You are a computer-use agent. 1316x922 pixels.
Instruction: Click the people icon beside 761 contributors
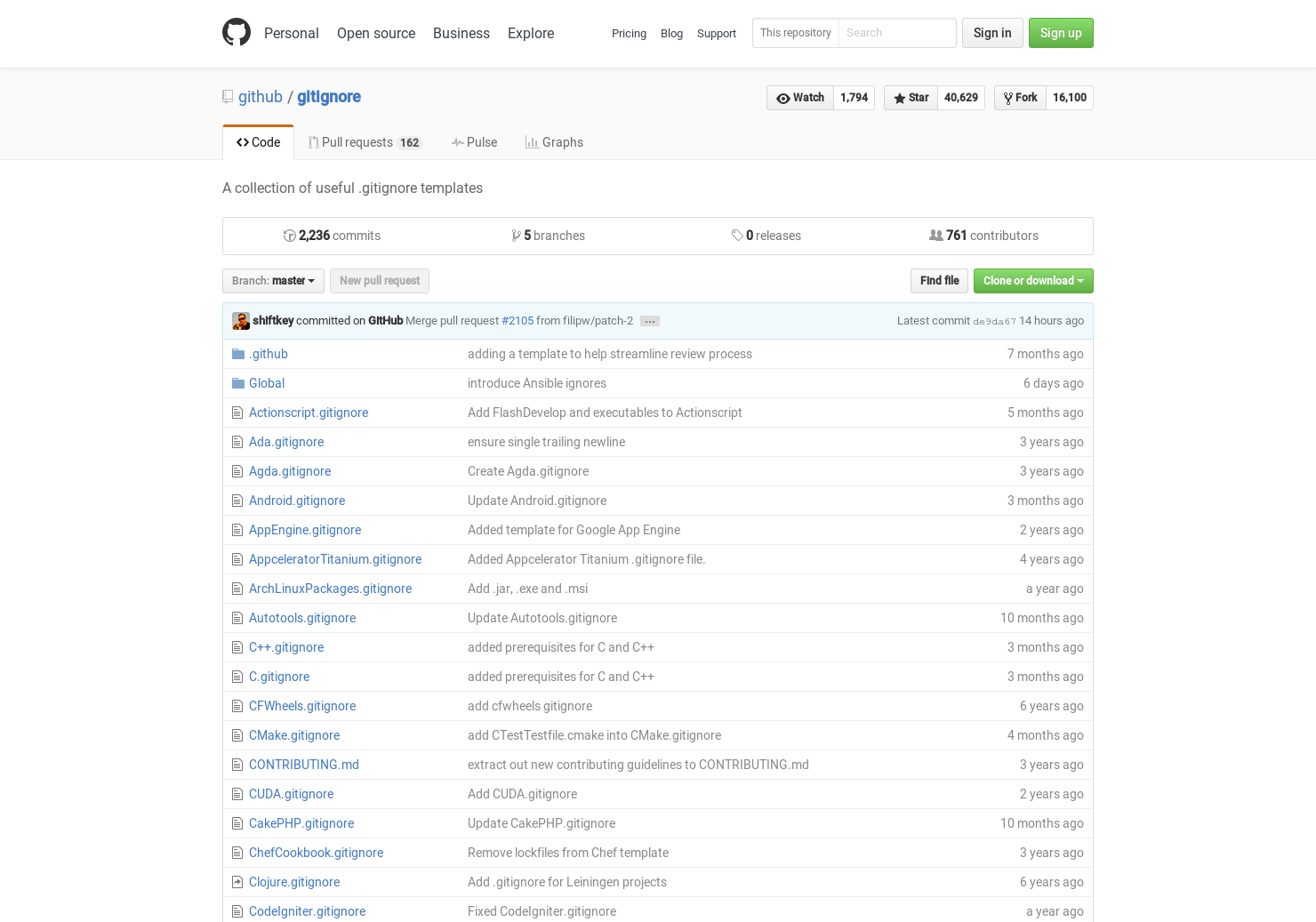pyautogui.click(x=936, y=236)
